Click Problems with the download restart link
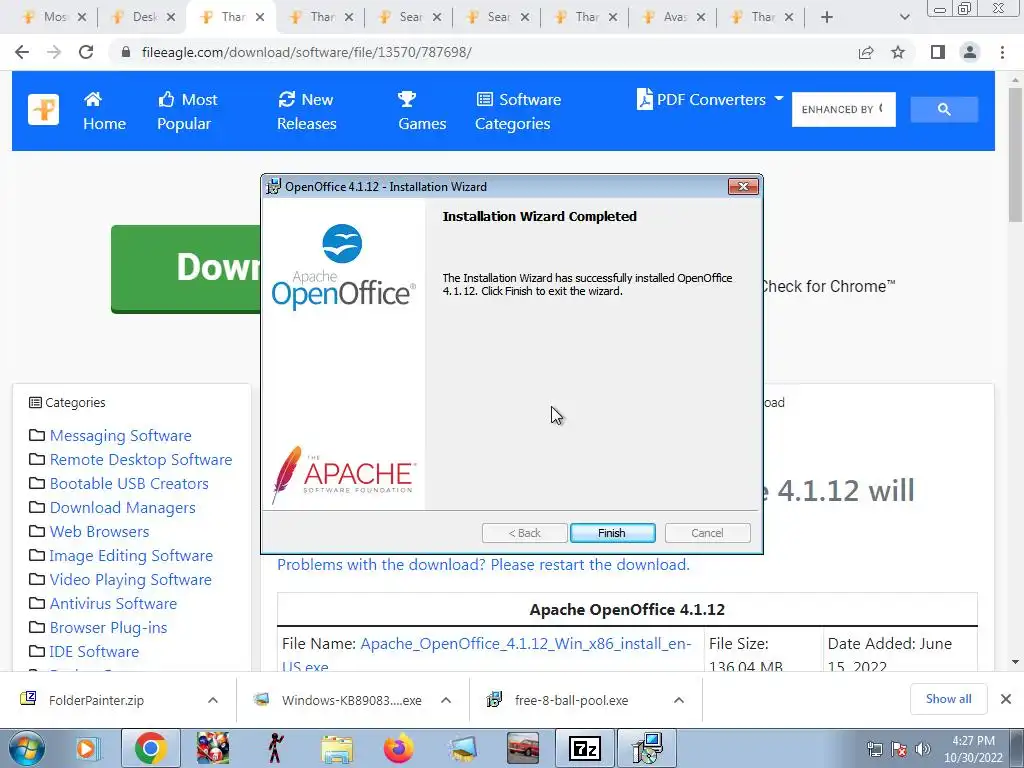This screenshot has width=1024, height=768. click(x=483, y=564)
